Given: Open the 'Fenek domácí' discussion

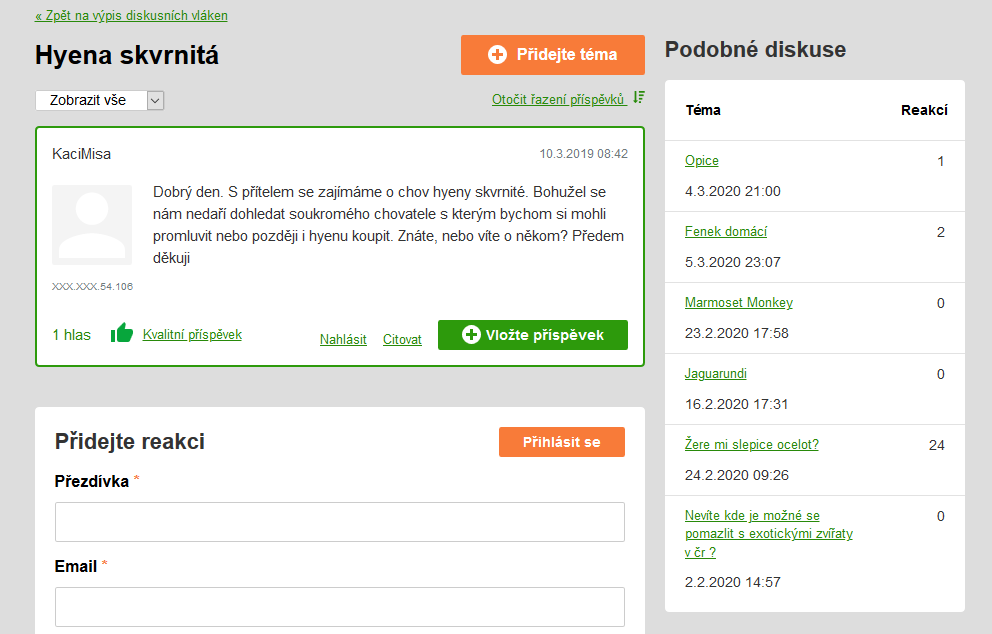Looking at the screenshot, I should (x=726, y=232).
